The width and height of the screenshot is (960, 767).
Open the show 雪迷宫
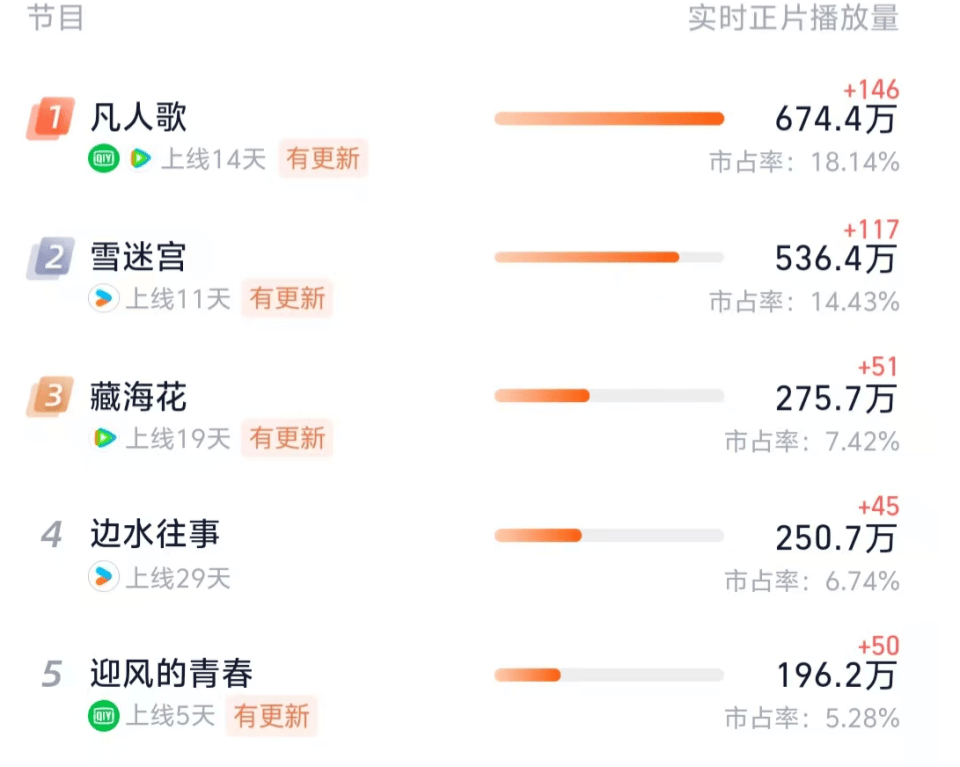point(138,258)
